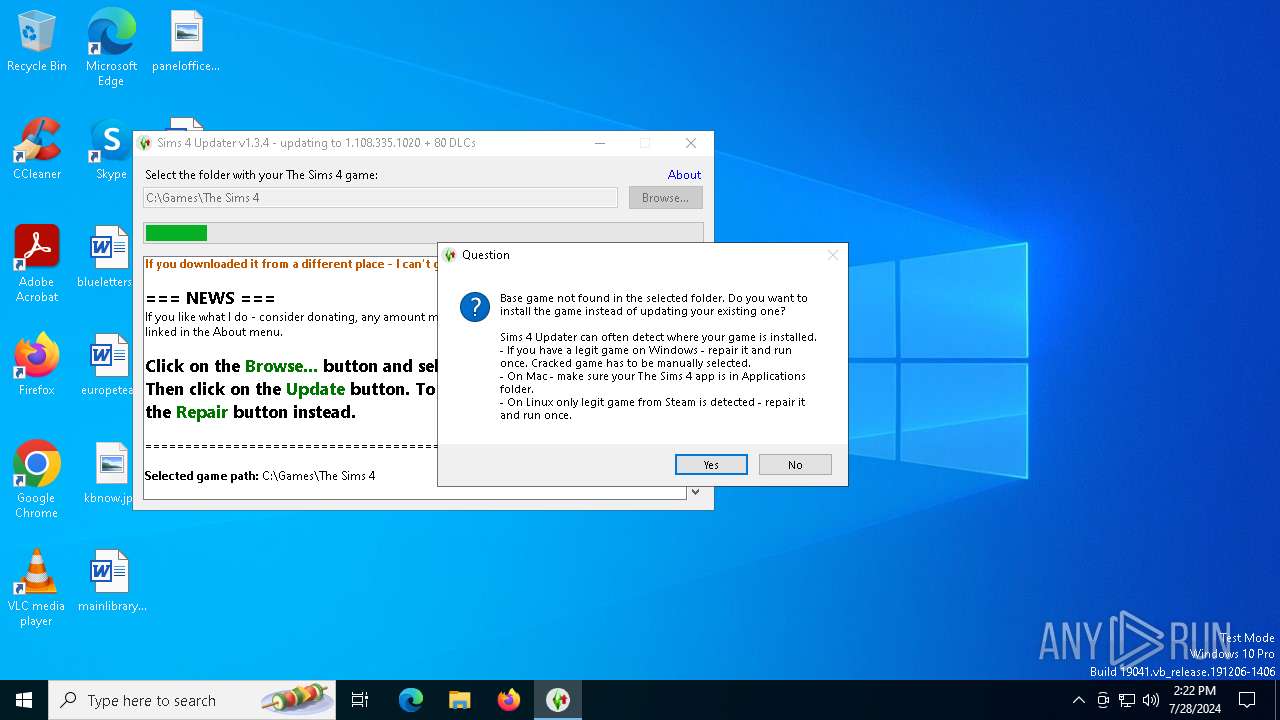Open the clock showing 2:22 PM
Viewport: 1280px width, 720px height.
point(1194,700)
